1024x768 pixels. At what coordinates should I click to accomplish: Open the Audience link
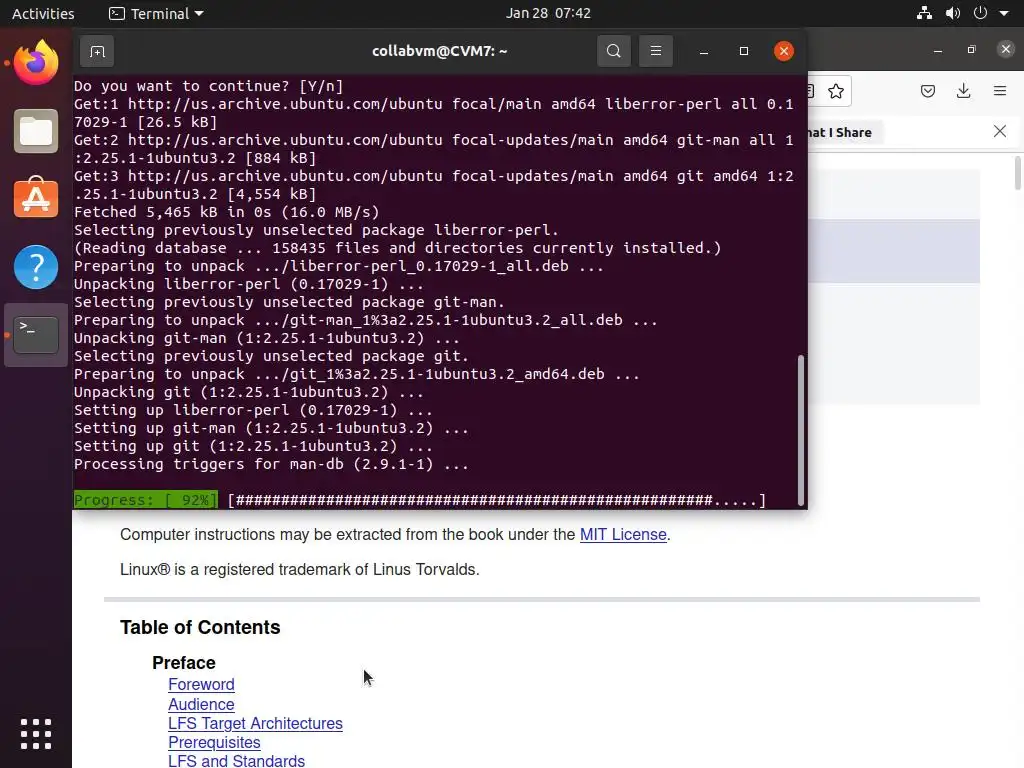[x=201, y=704]
